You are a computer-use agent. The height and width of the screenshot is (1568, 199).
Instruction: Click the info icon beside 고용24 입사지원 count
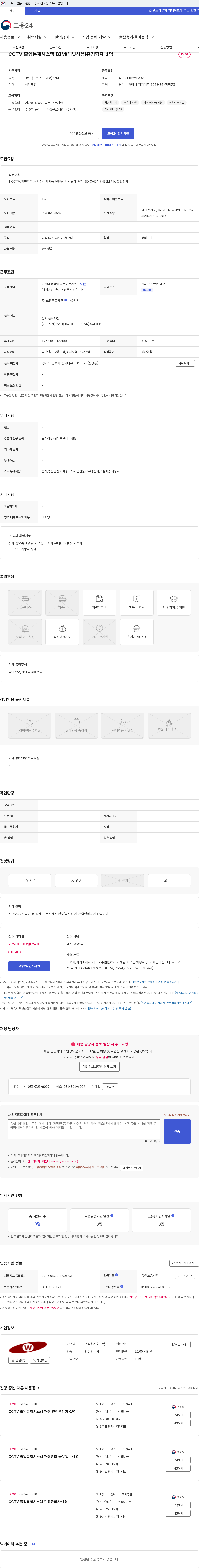tap(173, 1215)
